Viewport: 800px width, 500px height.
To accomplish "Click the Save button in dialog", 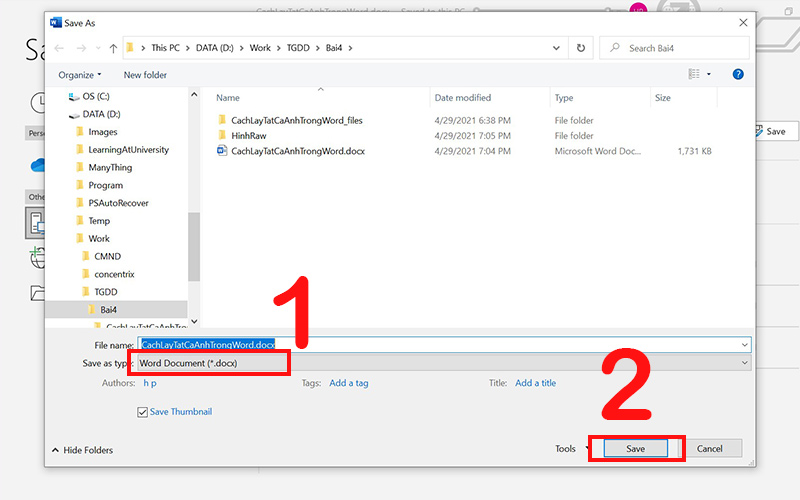I will point(635,449).
